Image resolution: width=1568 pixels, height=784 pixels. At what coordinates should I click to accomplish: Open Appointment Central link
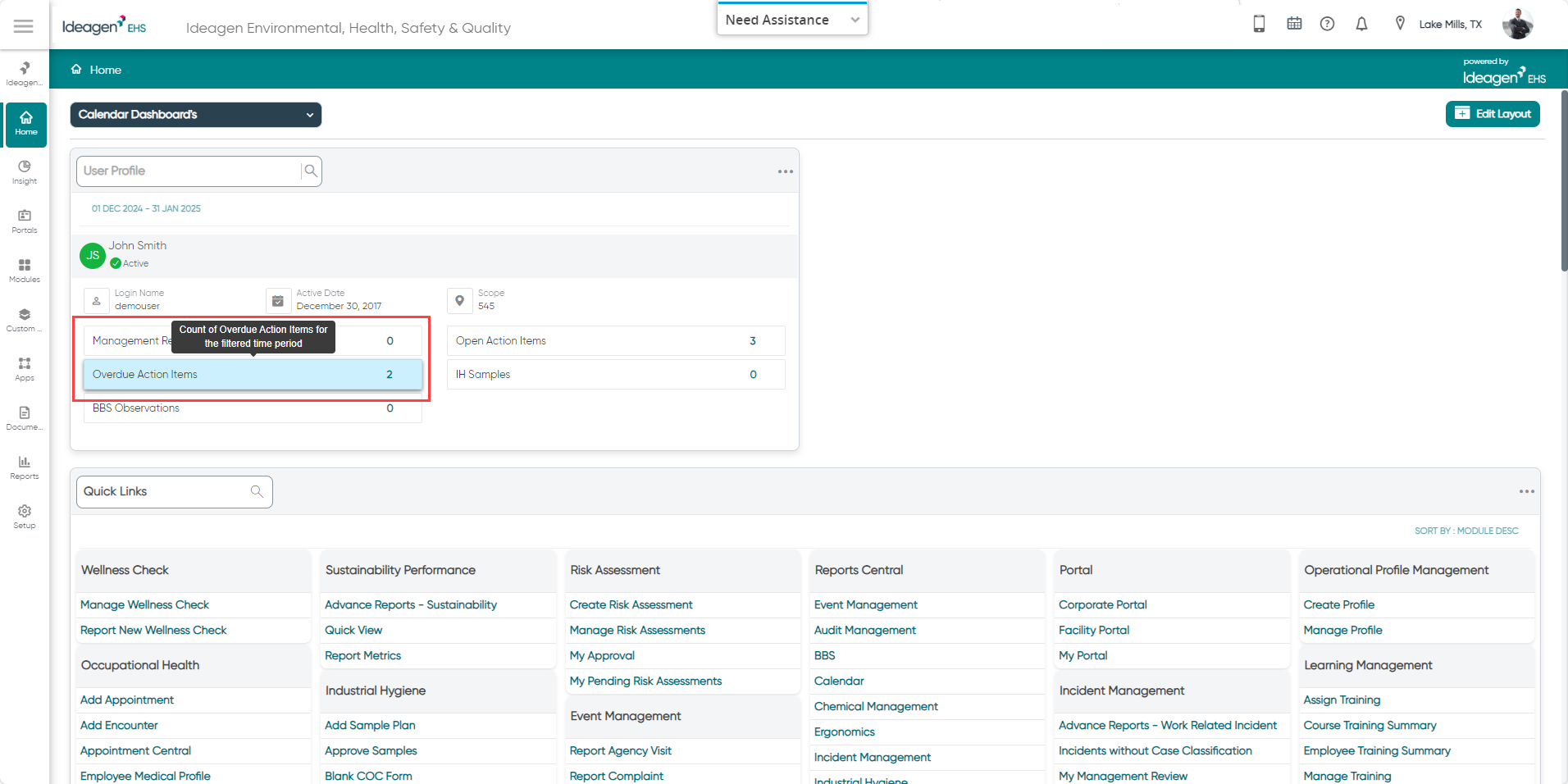135,750
